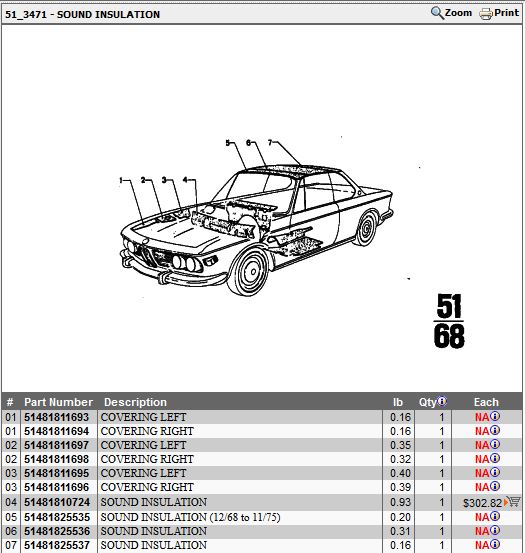The width and height of the screenshot is (525, 553).
Task: Open part number 51481810724 link
Action: pyautogui.click(x=56, y=502)
